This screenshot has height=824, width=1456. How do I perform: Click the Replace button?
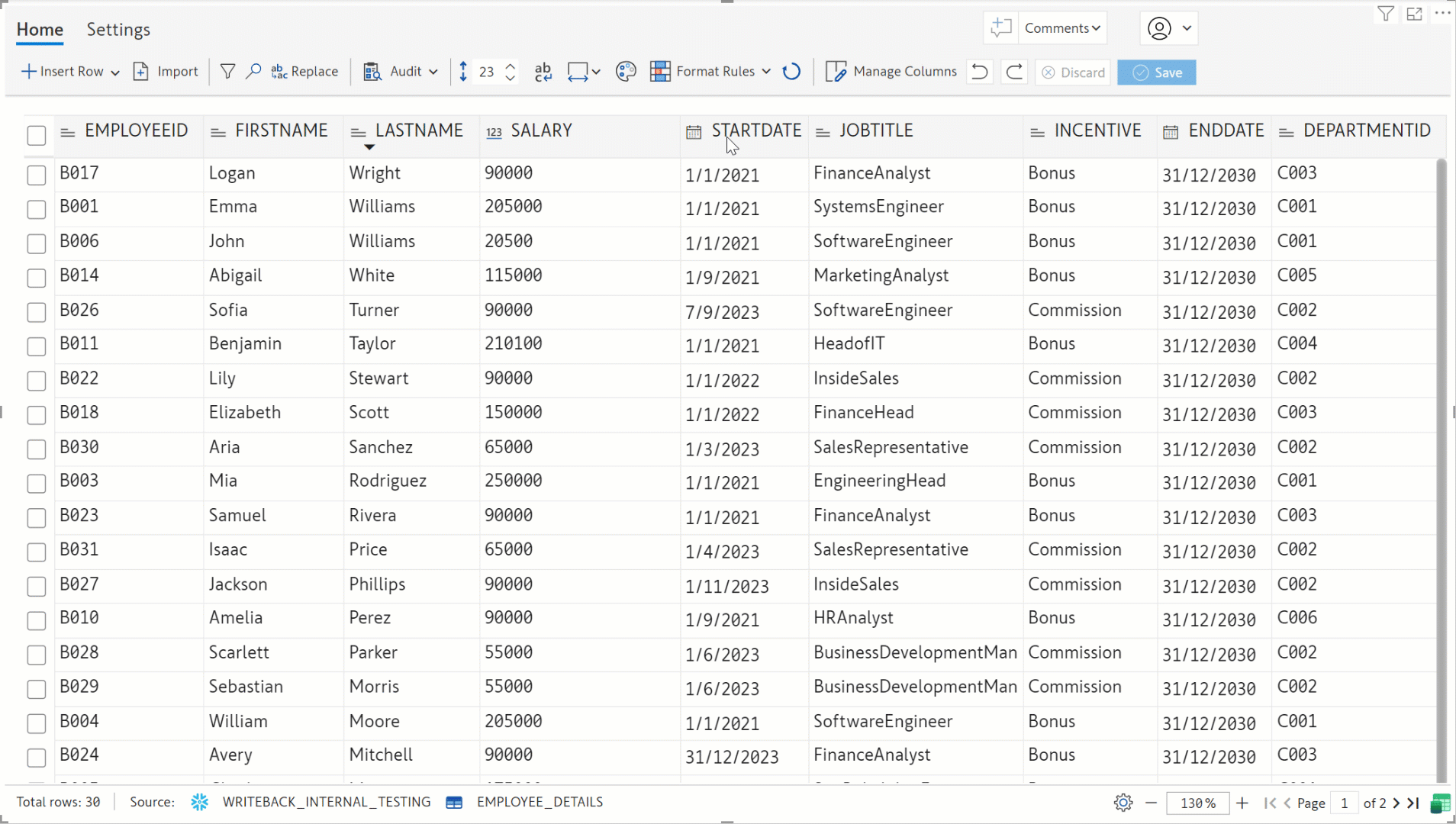tap(304, 72)
